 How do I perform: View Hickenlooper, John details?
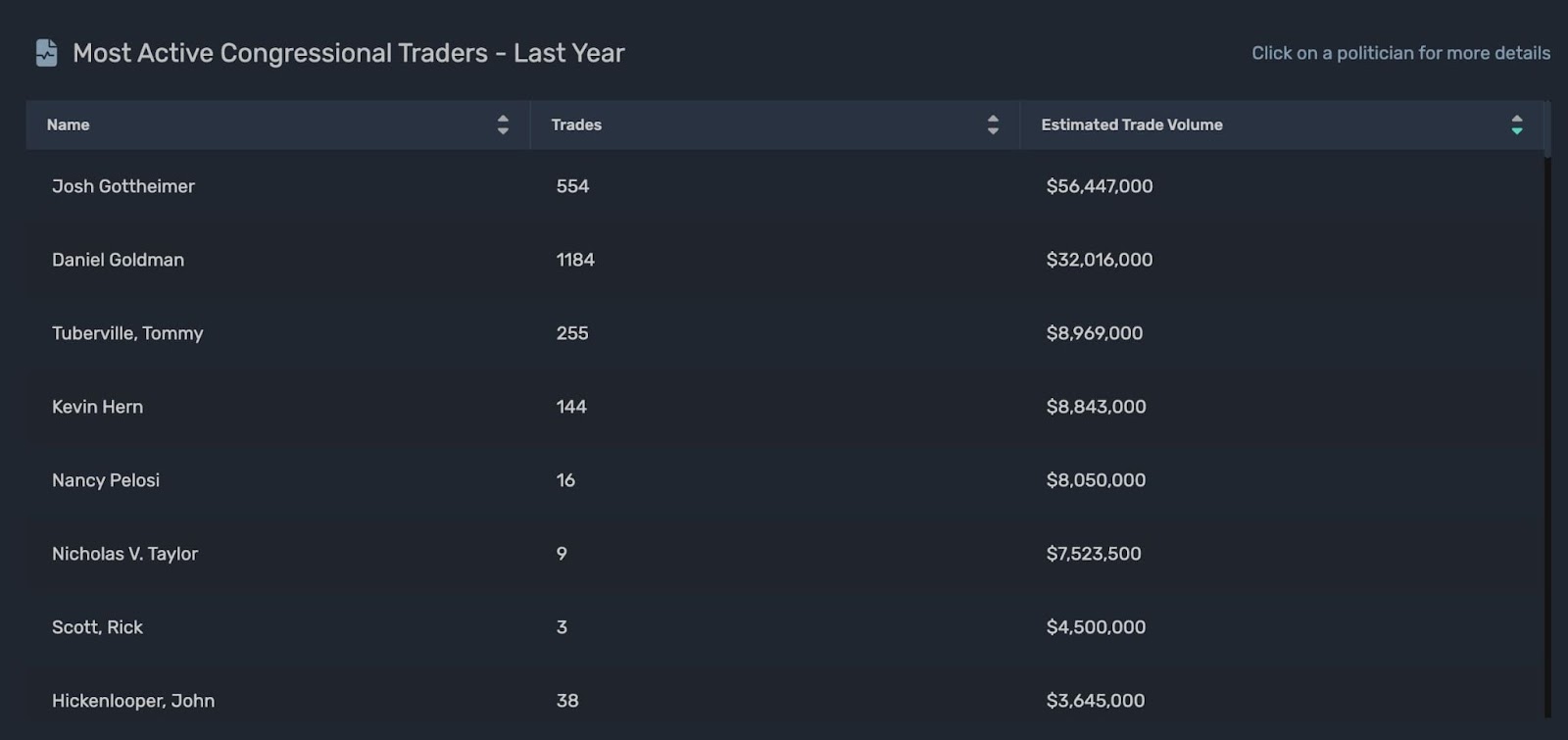[133, 701]
